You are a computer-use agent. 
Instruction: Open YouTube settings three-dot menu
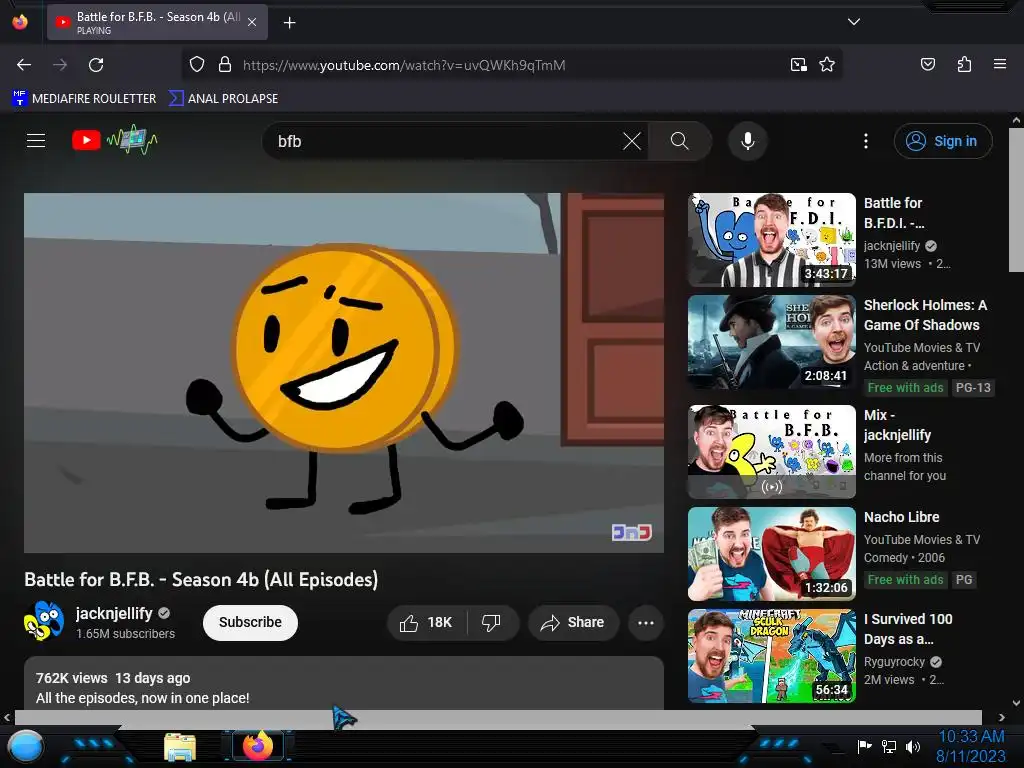(865, 141)
